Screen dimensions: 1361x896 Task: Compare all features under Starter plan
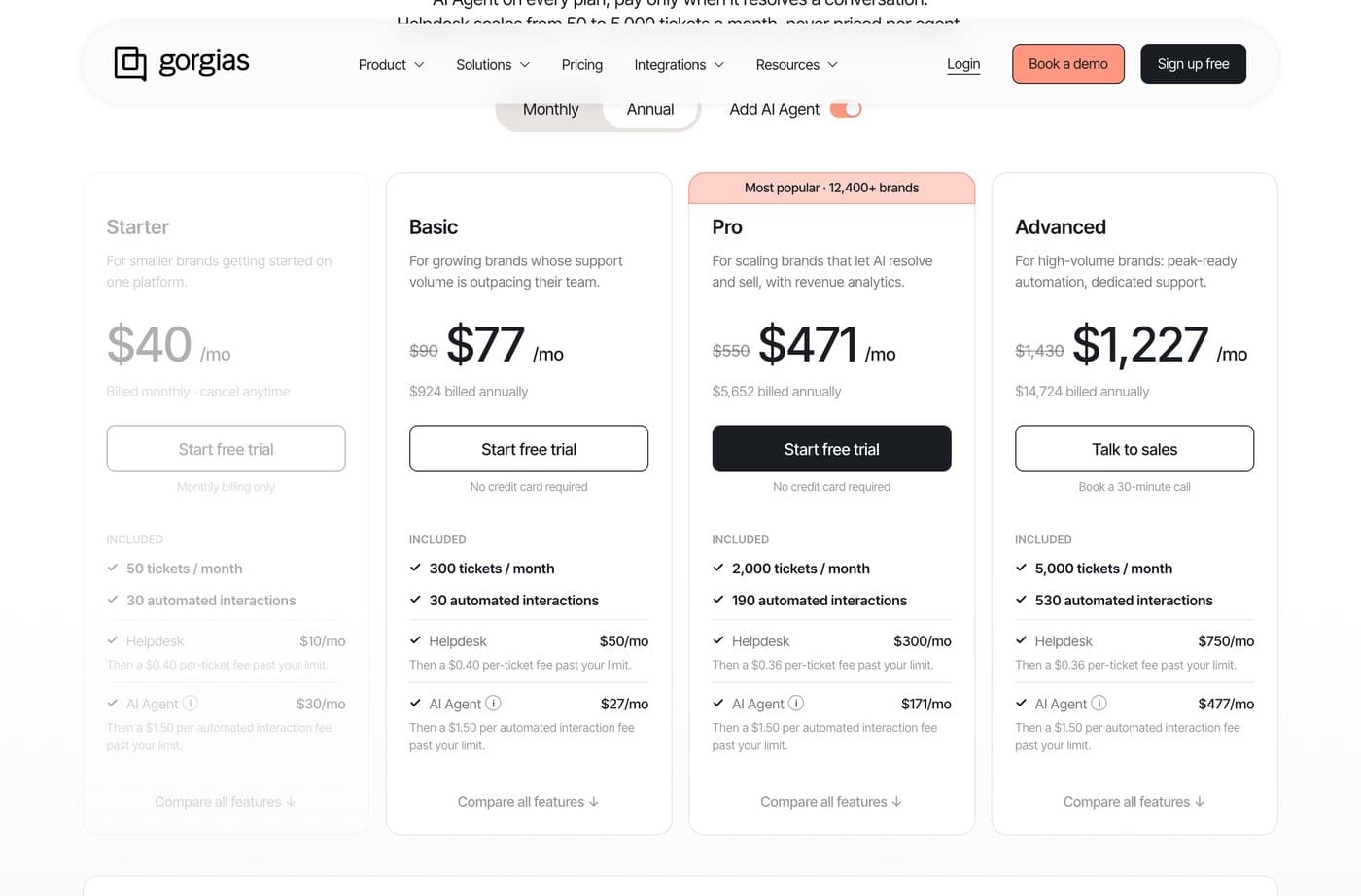[226, 802]
